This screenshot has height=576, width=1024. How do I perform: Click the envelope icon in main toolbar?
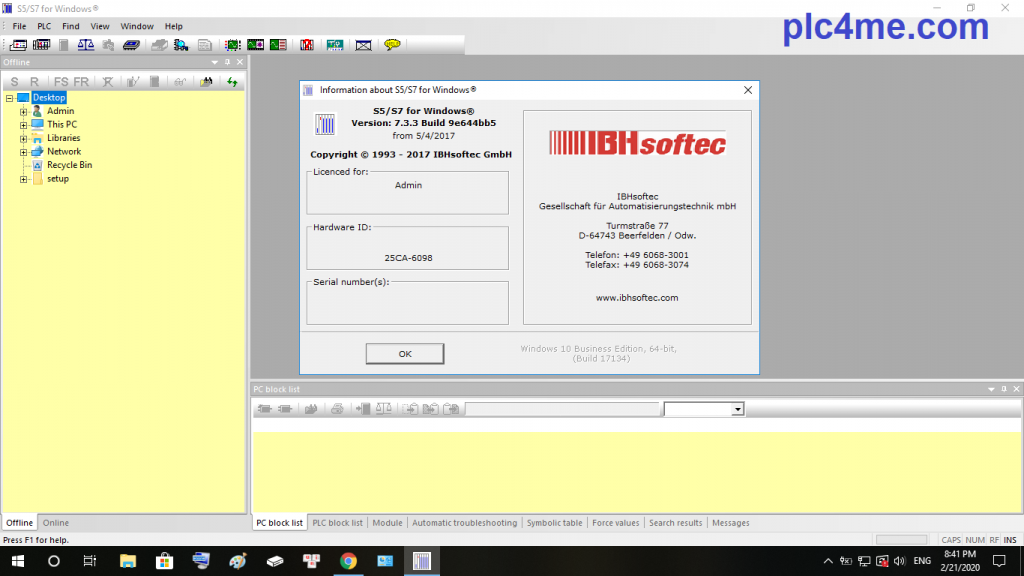click(363, 45)
